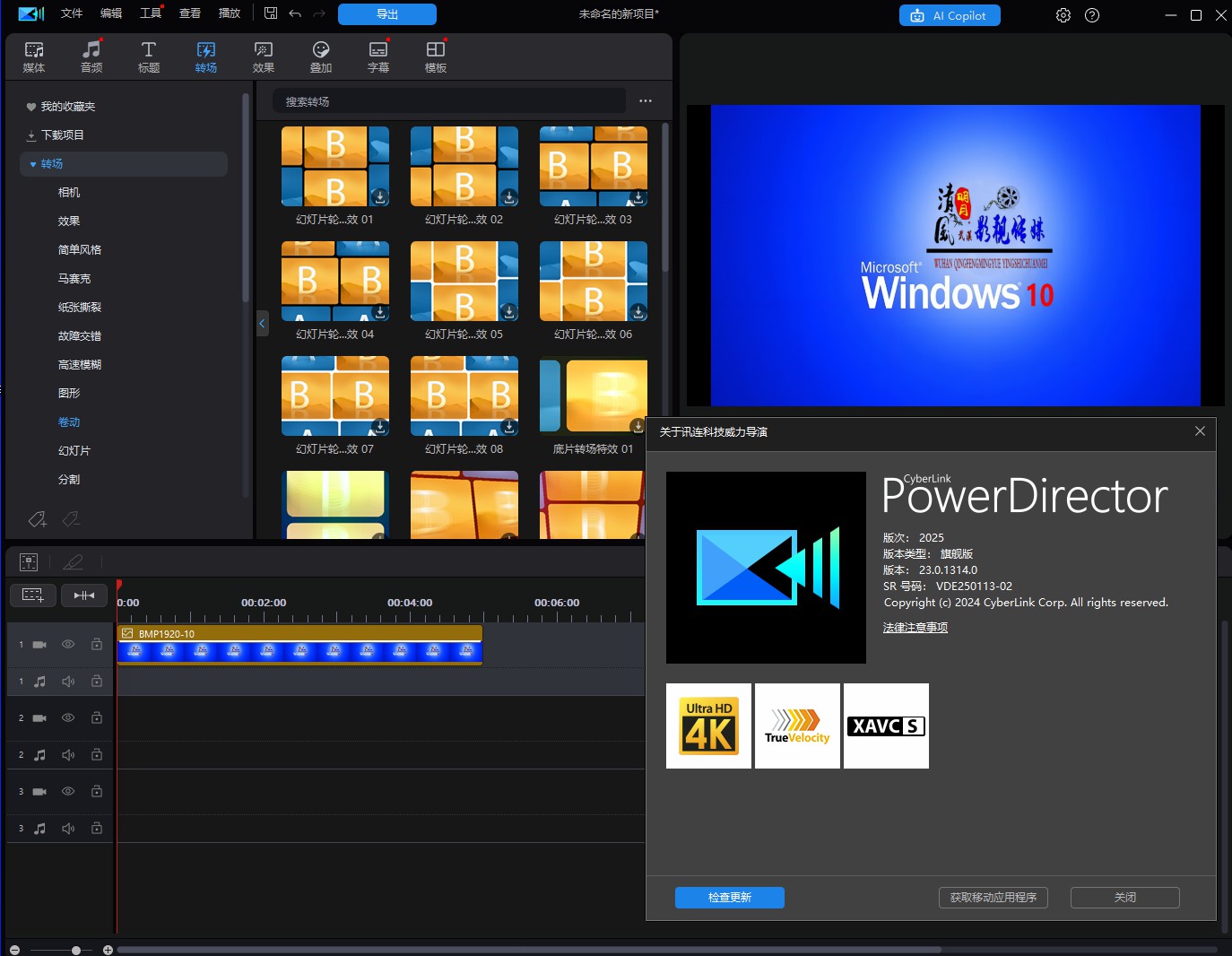1232x956 pixels.
Task: Select the 马赛克 transition category
Action: (74, 279)
